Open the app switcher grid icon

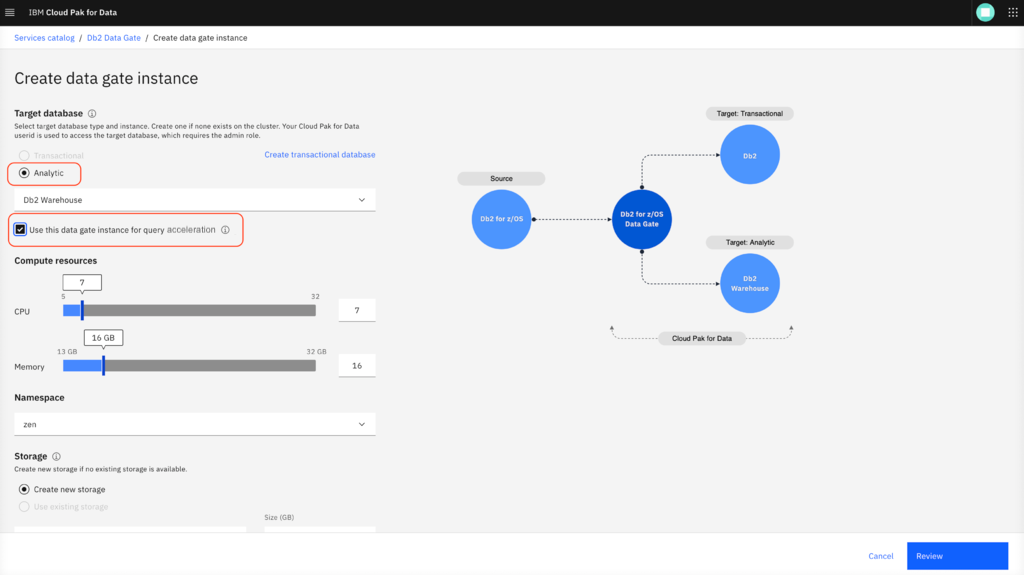click(x=1012, y=12)
